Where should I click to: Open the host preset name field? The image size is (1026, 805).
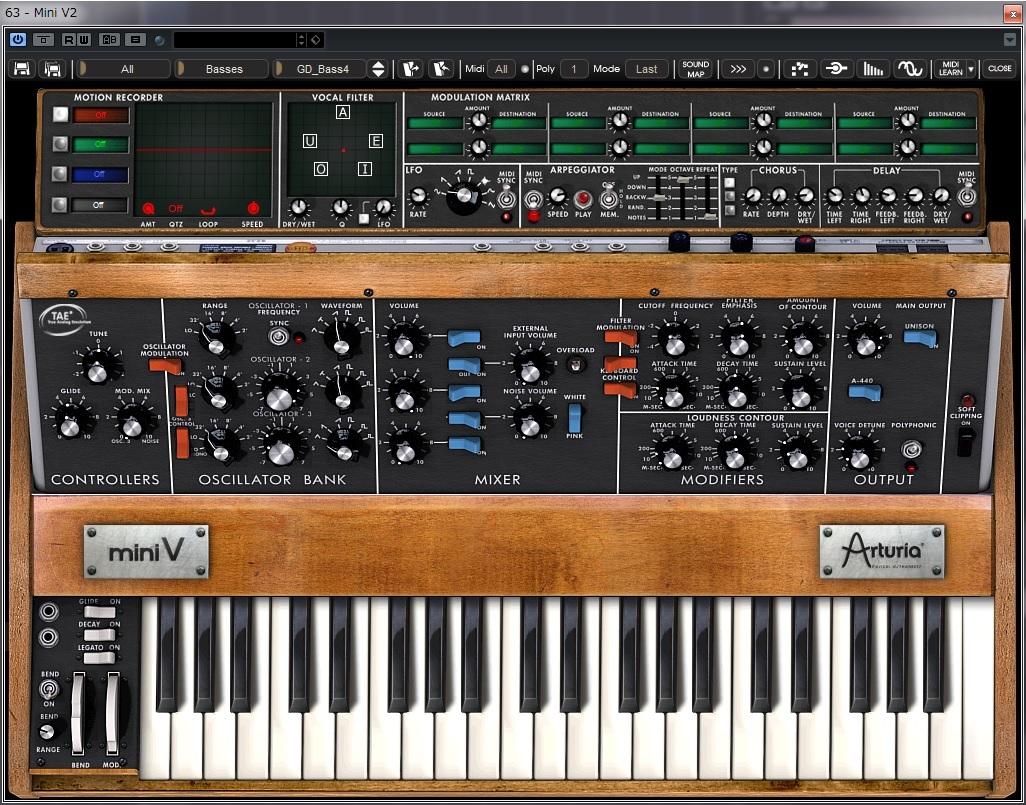point(236,40)
